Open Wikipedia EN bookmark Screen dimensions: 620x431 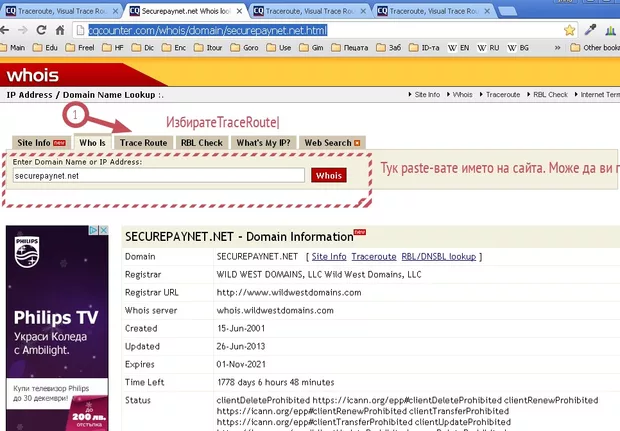pyautogui.click(x=458, y=48)
